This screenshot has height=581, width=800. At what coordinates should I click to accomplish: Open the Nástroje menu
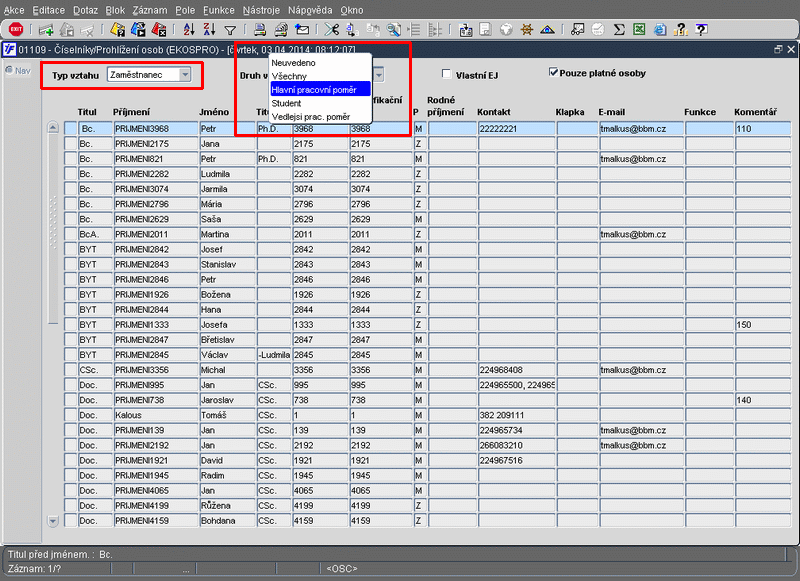point(261,10)
